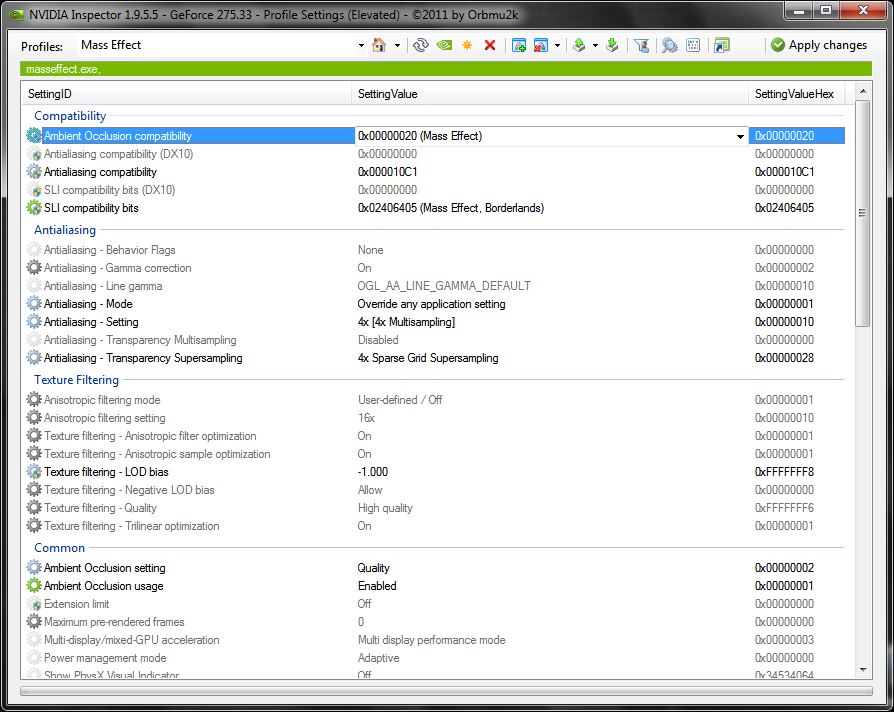Image resolution: width=894 pixels, height=712 pixels.
Task: Click the Antialiasing group header
Action: click(65, 230)
